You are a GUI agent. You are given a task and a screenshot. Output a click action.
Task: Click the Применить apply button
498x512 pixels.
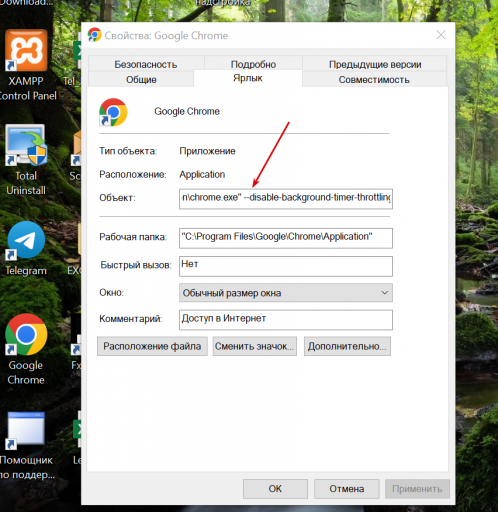pos(417,489)
